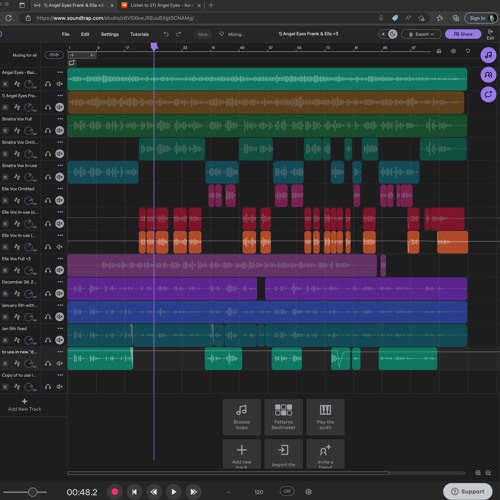Click the undo arrow icon

[x=166, y=34]
